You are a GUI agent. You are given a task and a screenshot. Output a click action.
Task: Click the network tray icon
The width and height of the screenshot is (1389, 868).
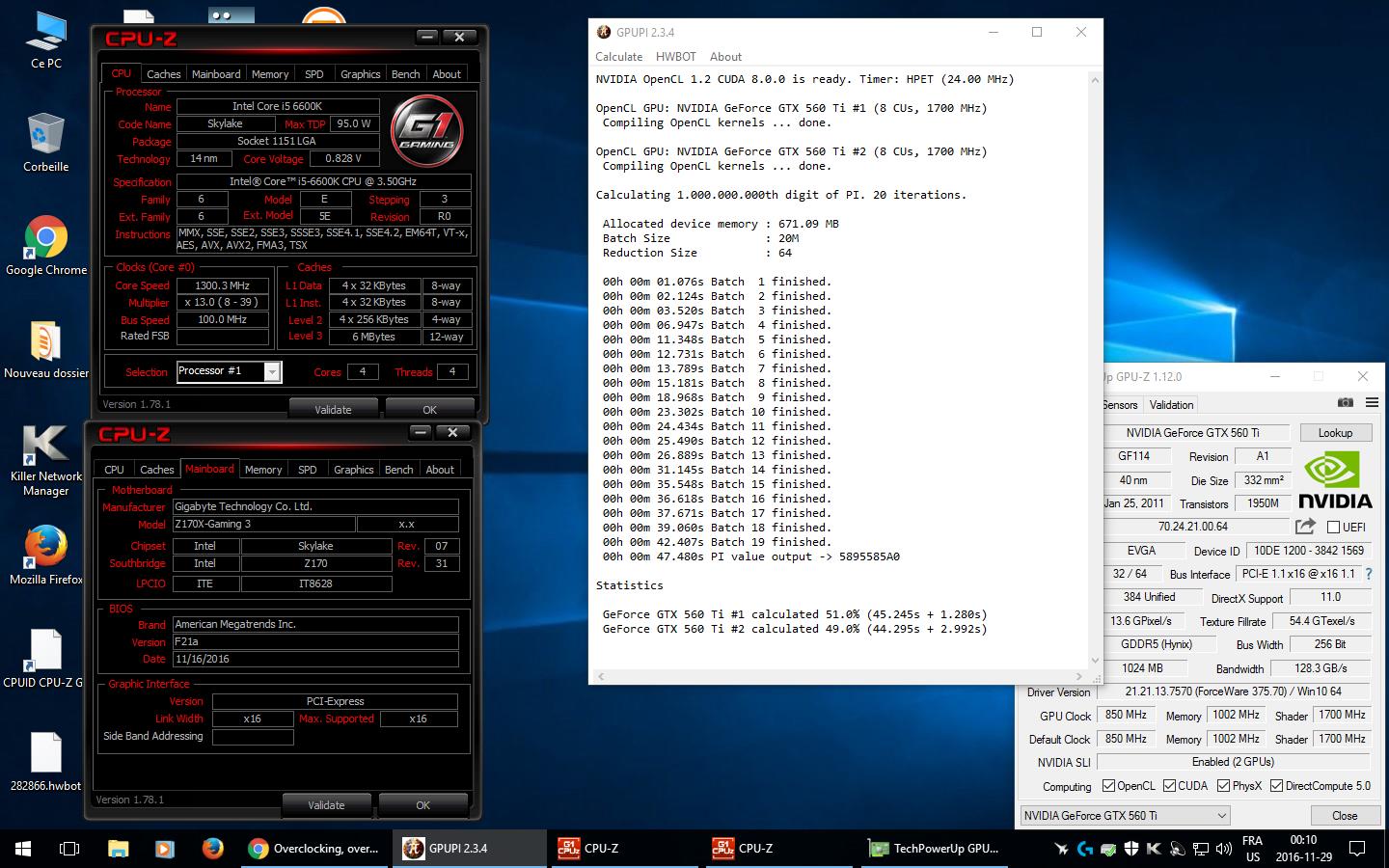[x=1200, y=850]
